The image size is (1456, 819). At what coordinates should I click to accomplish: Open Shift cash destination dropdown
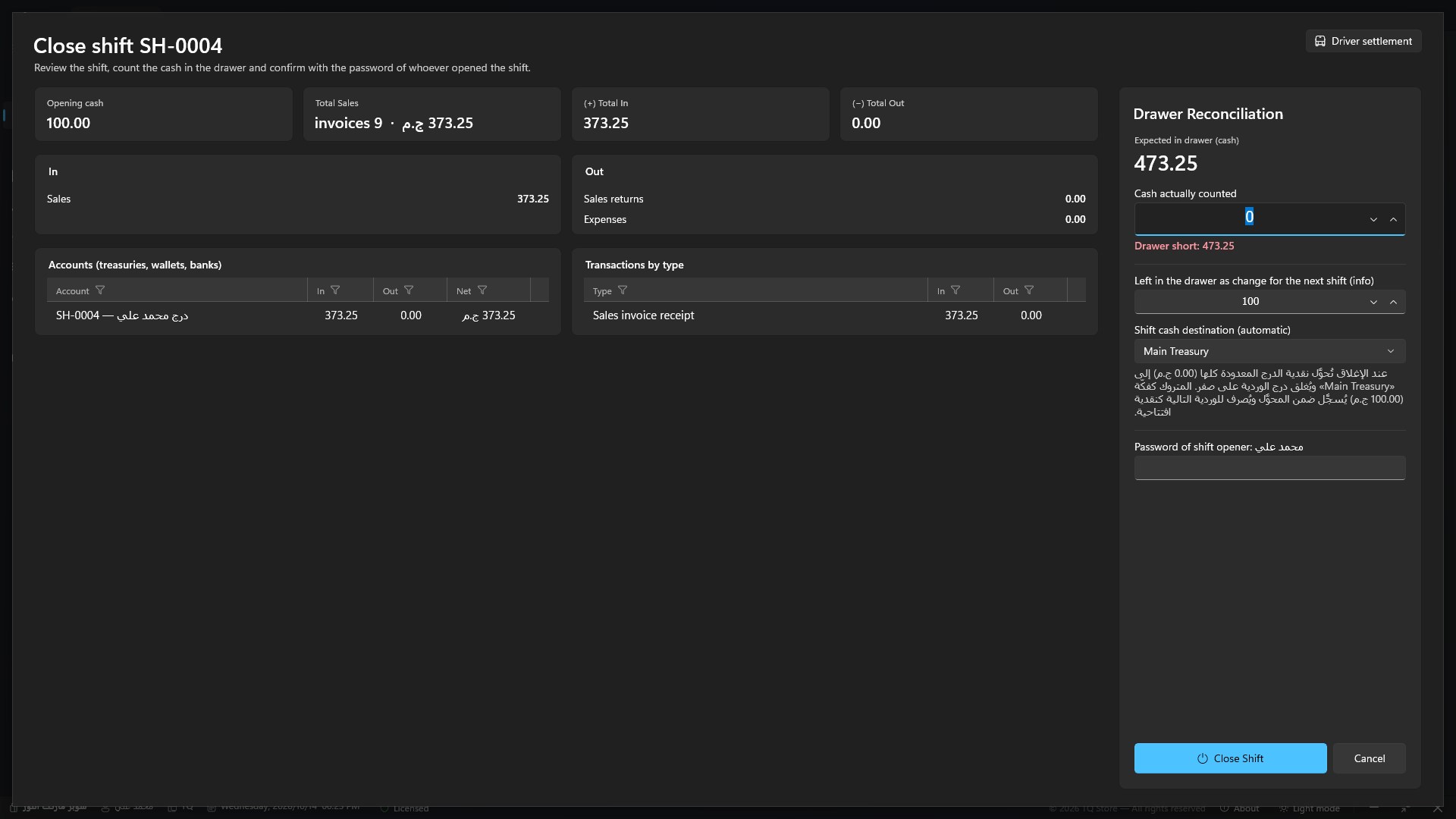[1269, 351]
